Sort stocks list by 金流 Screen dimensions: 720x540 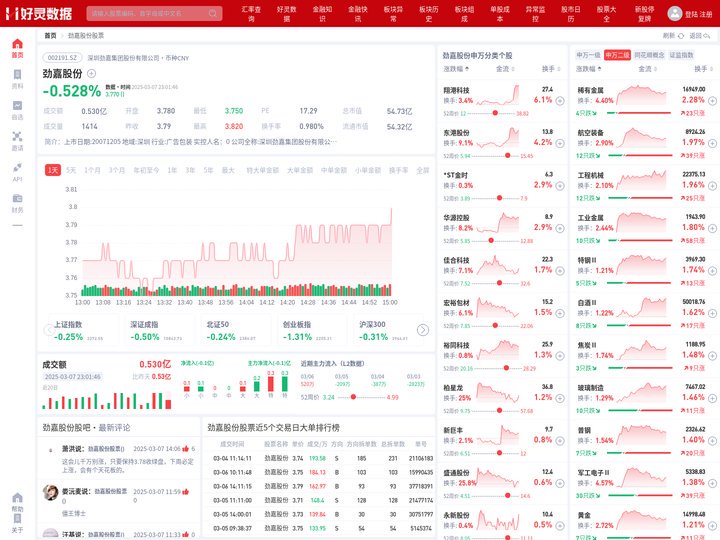point(505,69)
